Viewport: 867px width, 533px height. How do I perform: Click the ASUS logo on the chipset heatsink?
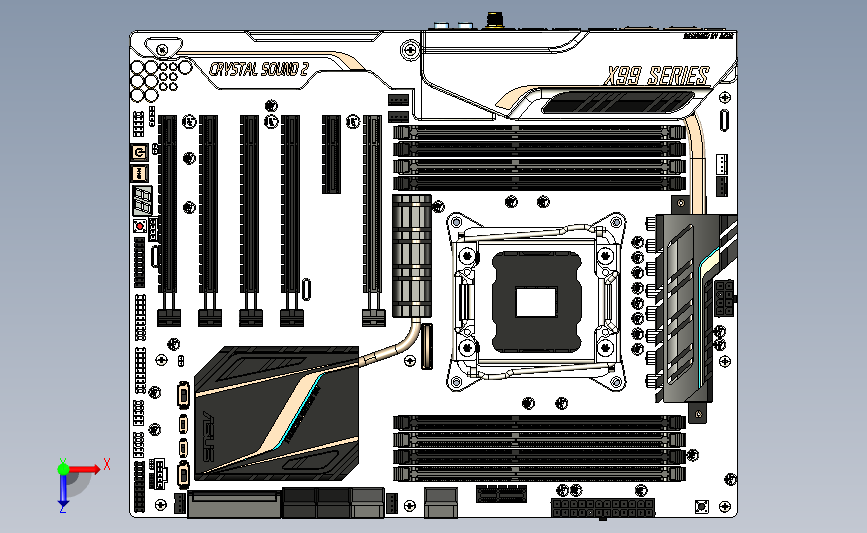click(208, 435)
